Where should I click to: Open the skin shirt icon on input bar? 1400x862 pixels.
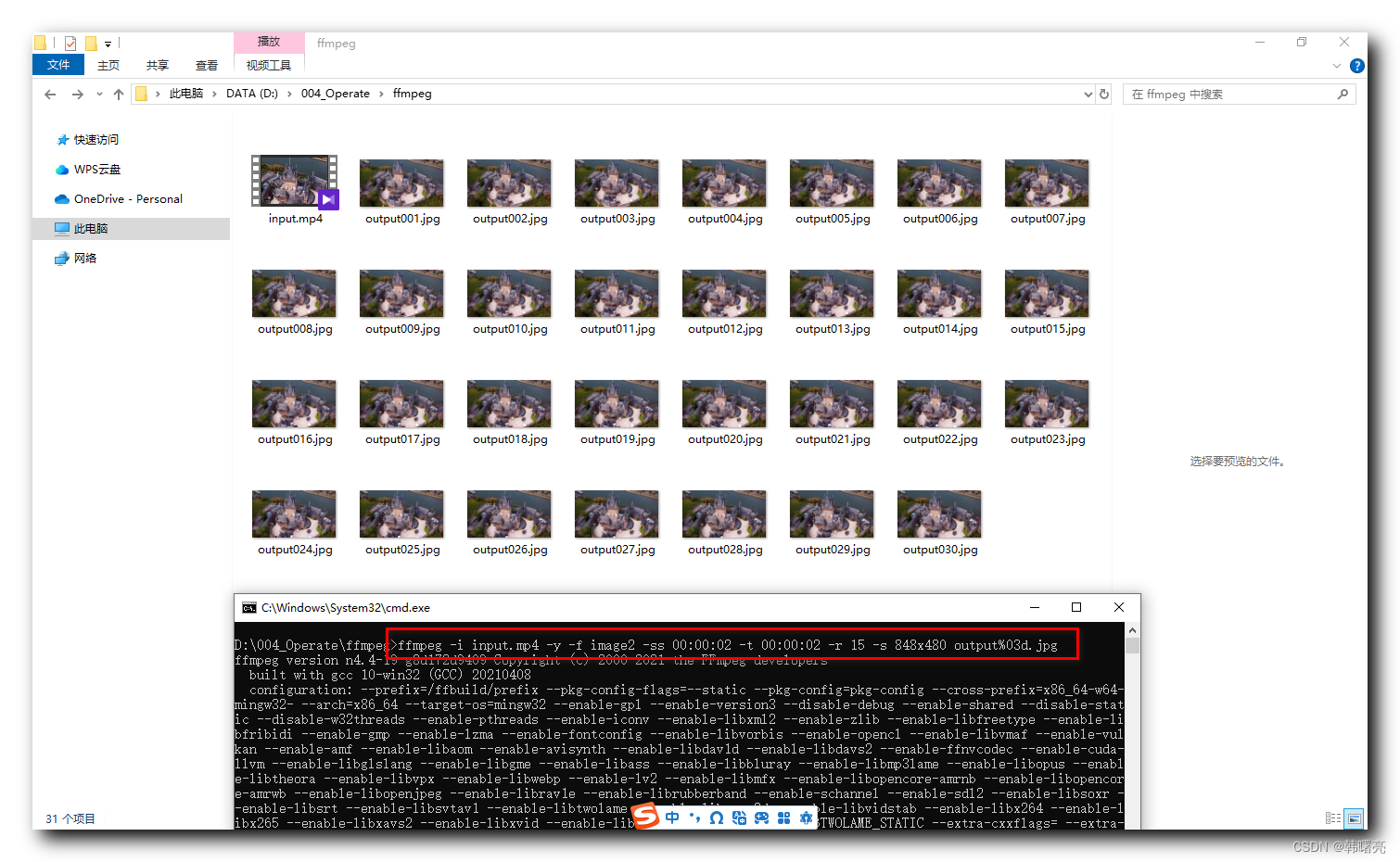(806, 818)
